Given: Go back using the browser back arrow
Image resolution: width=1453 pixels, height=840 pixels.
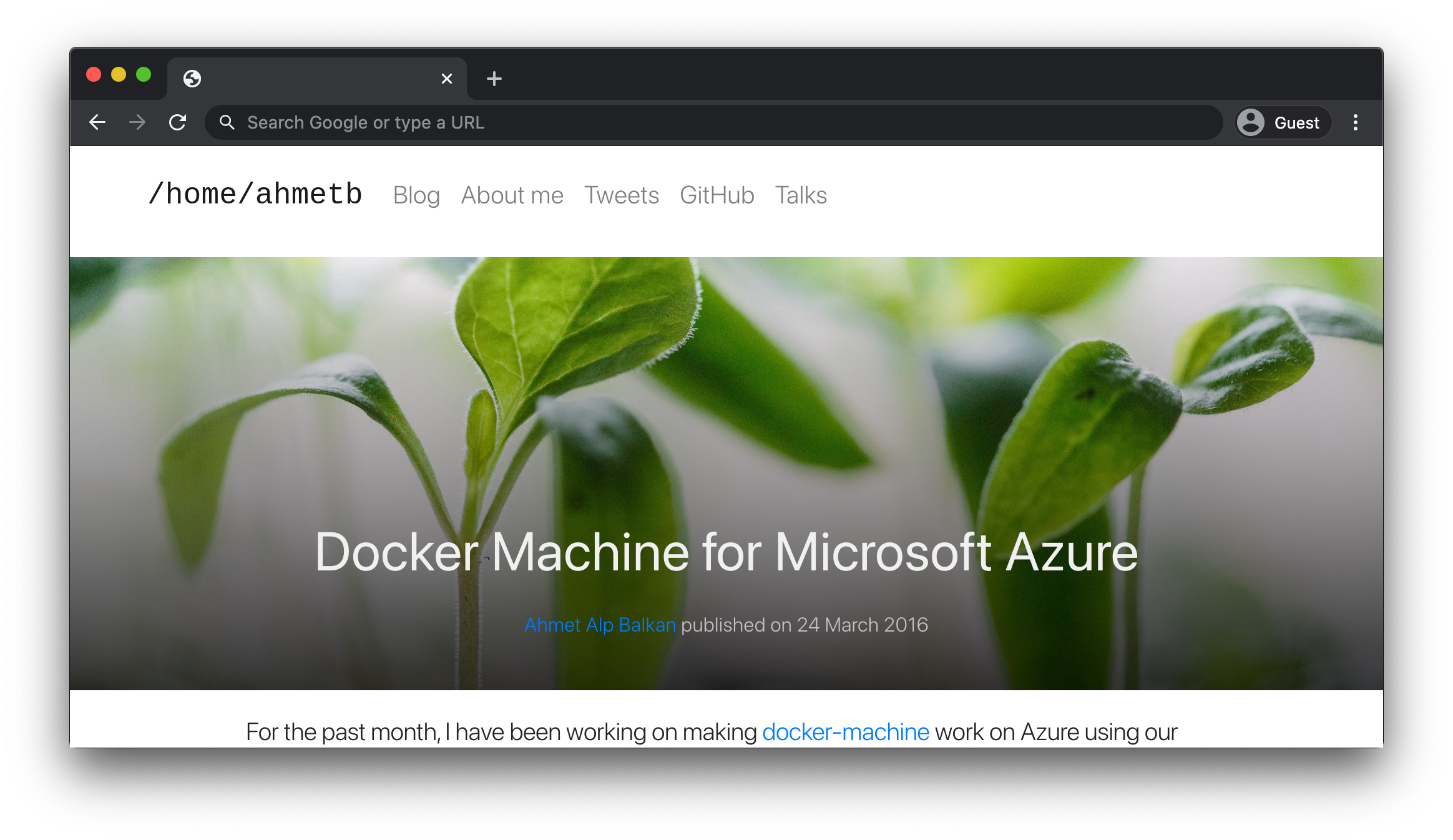Looking at the screenshot, I should pyautogui.click(x=97, y=122).
